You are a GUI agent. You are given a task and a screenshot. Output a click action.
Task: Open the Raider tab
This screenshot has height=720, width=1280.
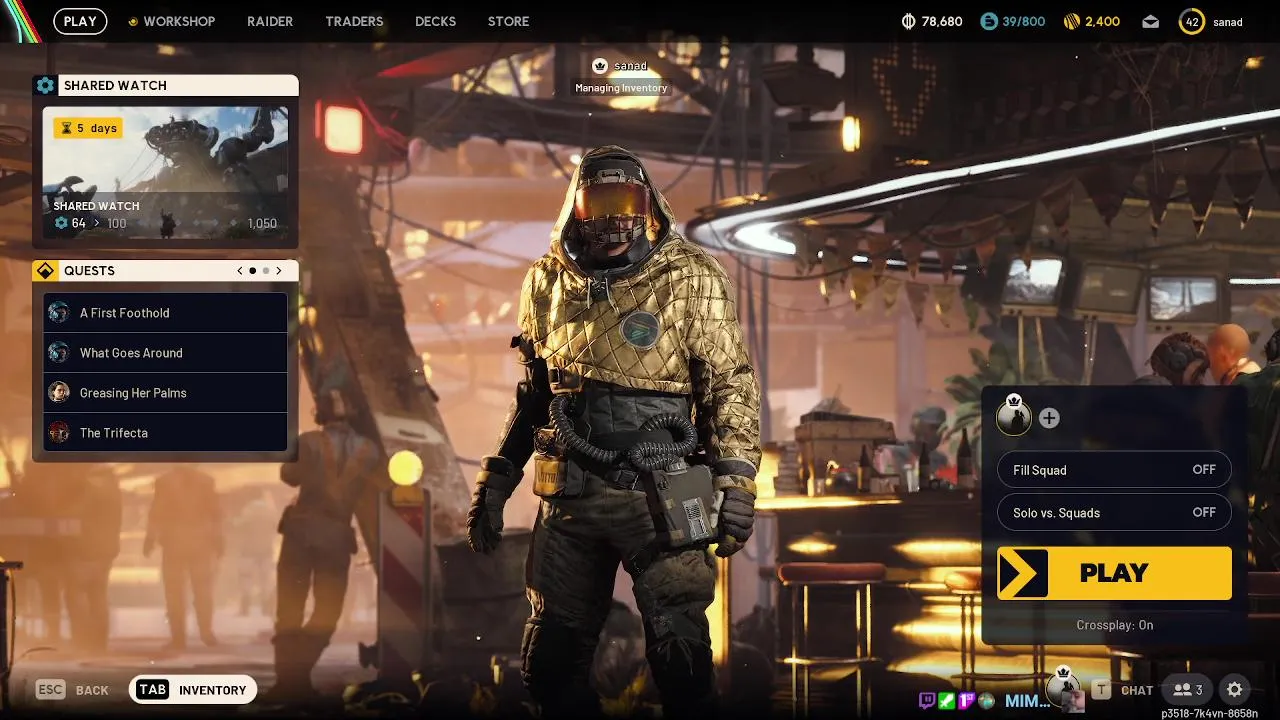pos(270,21)
